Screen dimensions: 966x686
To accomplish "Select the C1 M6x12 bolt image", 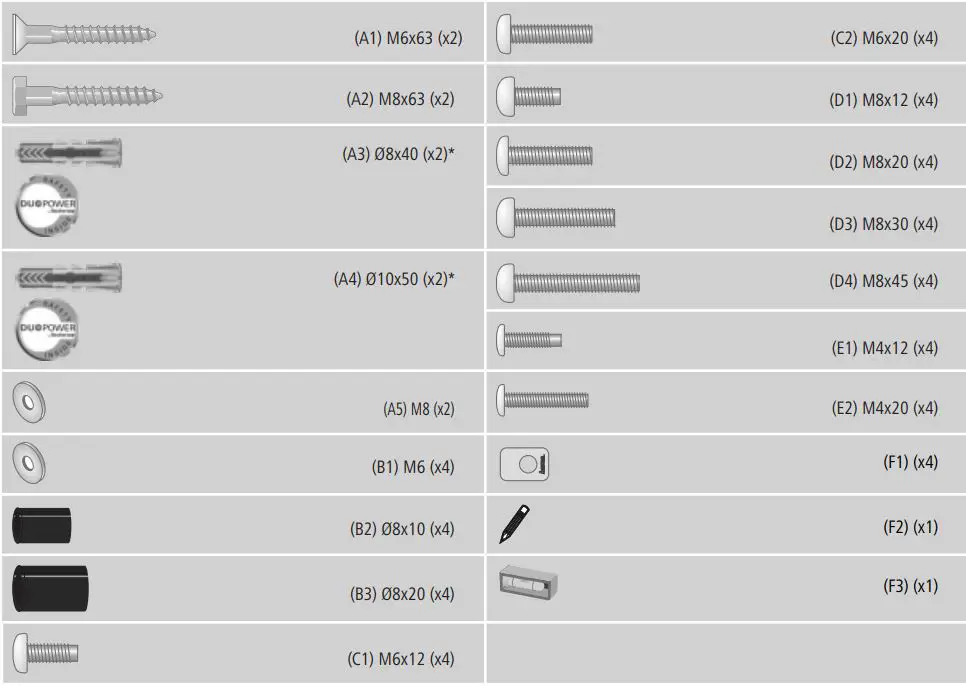I will tap(46, 654).
